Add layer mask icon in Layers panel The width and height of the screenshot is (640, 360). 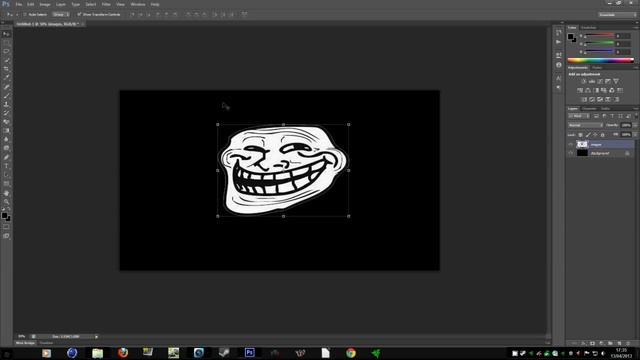click(x=592, y=343)
